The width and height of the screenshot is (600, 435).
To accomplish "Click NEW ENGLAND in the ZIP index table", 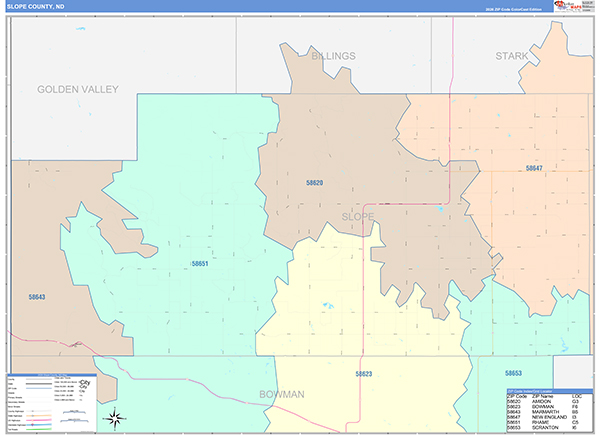I will 549,417.
